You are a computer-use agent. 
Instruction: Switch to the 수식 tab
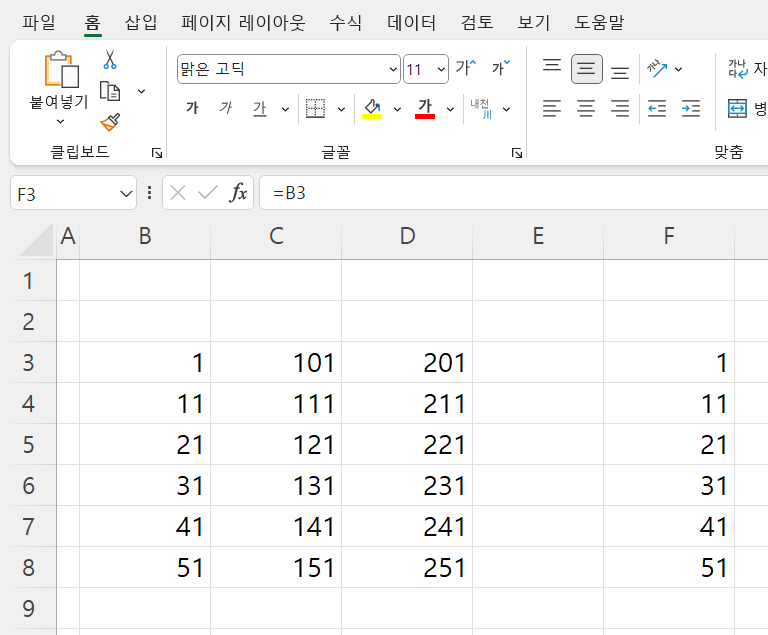coord(345,23)
